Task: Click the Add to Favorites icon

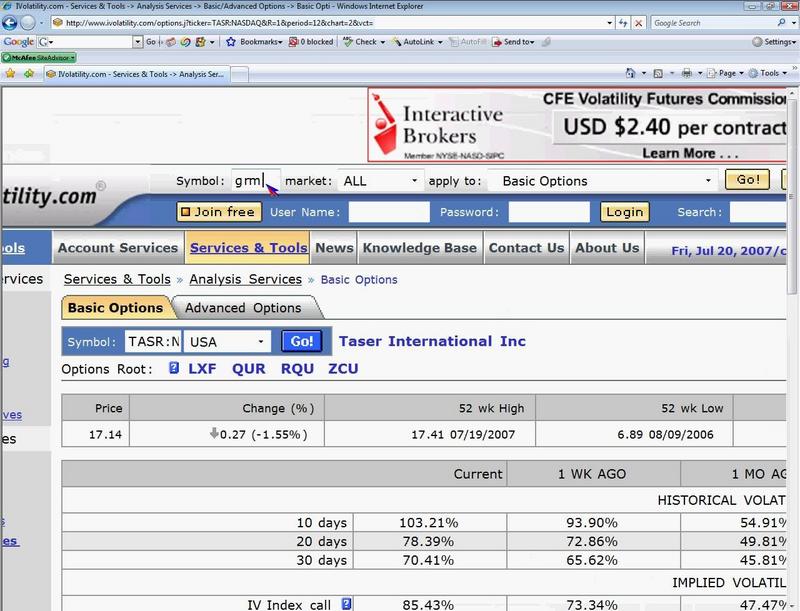Action: click(x=29, y=74)
